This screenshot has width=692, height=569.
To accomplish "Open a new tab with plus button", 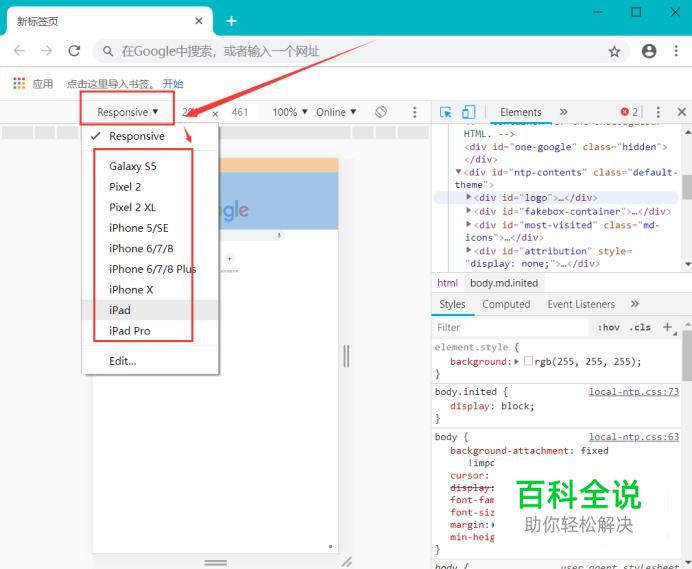I will click(231, 21).
